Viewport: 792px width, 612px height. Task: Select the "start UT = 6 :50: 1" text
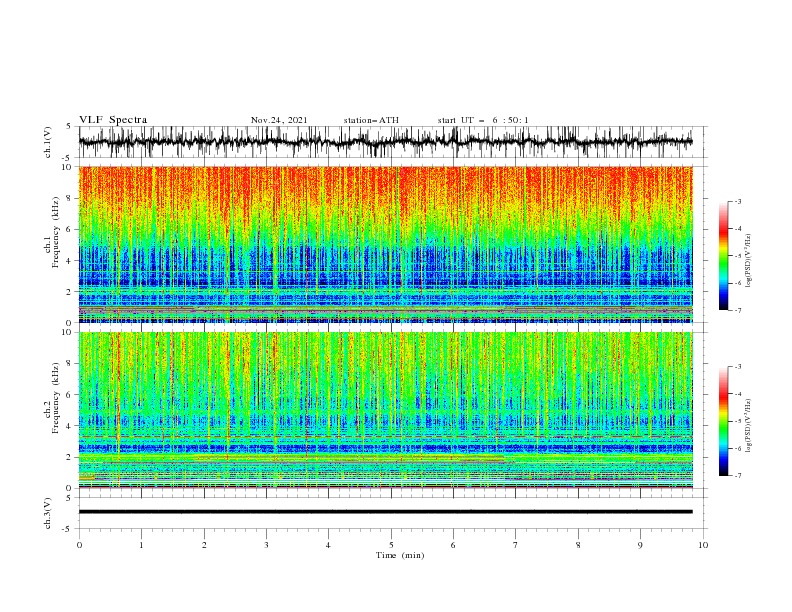pyautogui.click(x=483, y=120)
